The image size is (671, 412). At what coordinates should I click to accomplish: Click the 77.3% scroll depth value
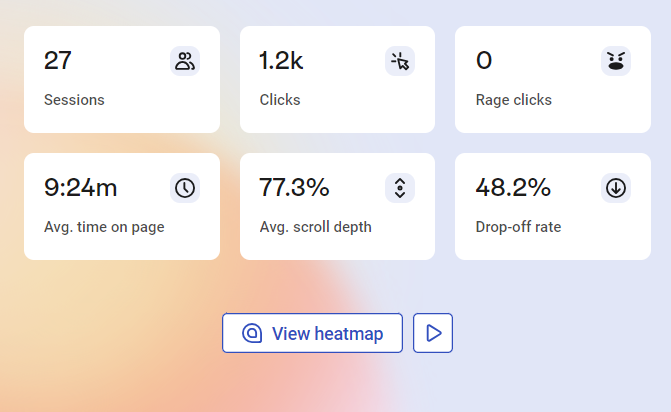click(294, 187)
